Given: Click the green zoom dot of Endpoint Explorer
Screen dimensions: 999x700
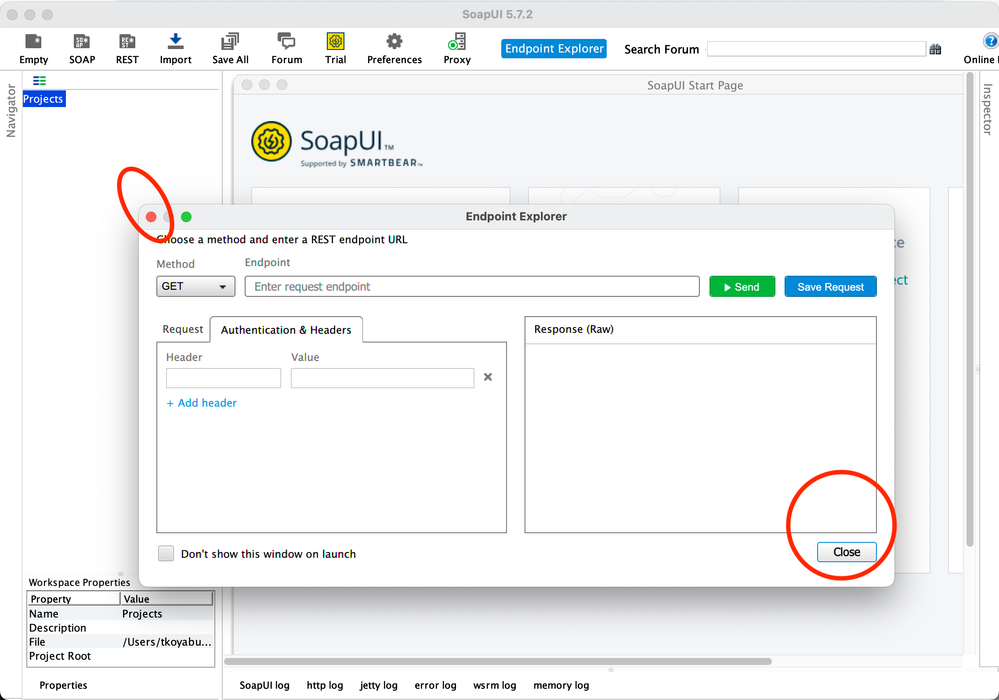Looking at the screenshot, I should [186, 217].
